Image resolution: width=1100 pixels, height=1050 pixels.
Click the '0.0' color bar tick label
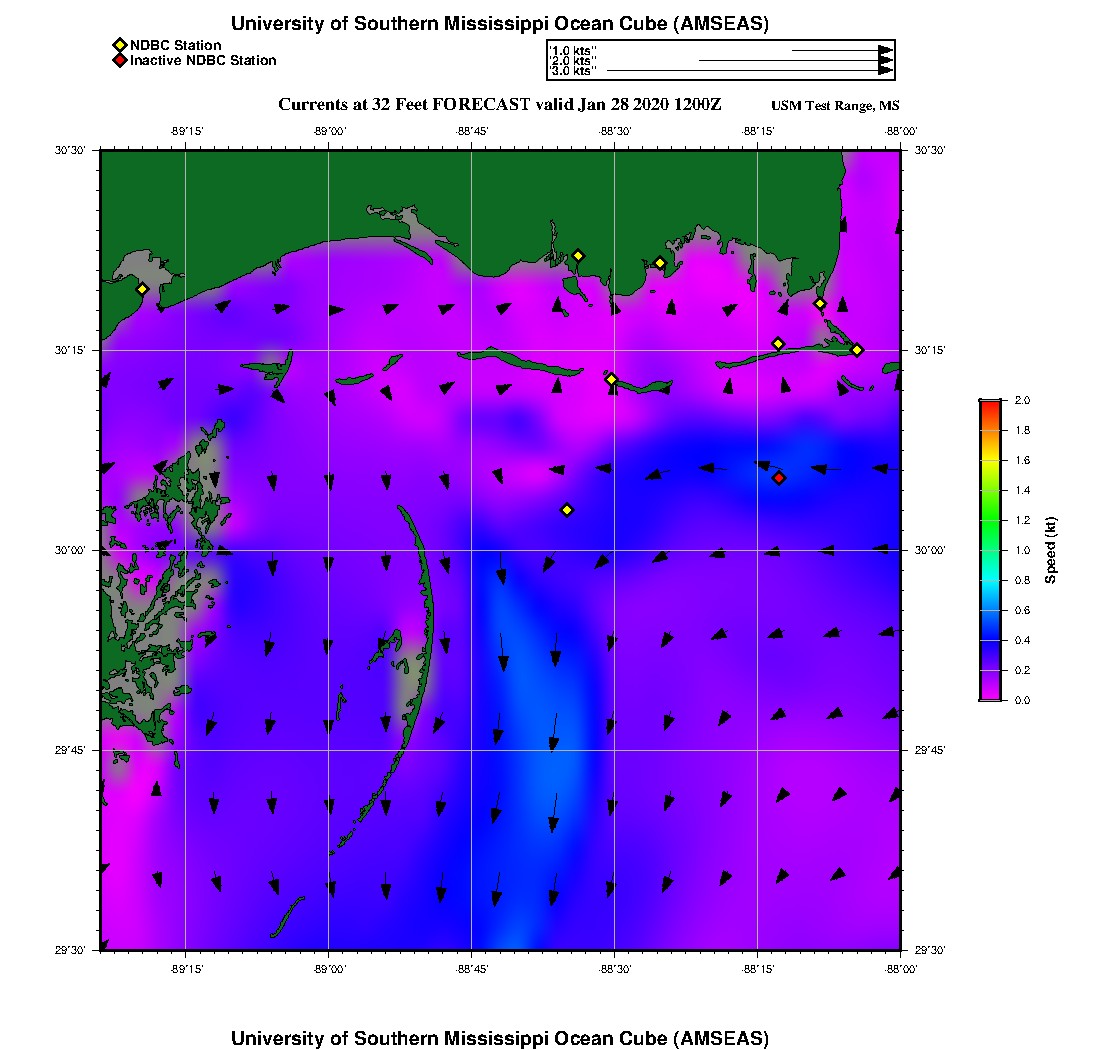pos(1022,700)
